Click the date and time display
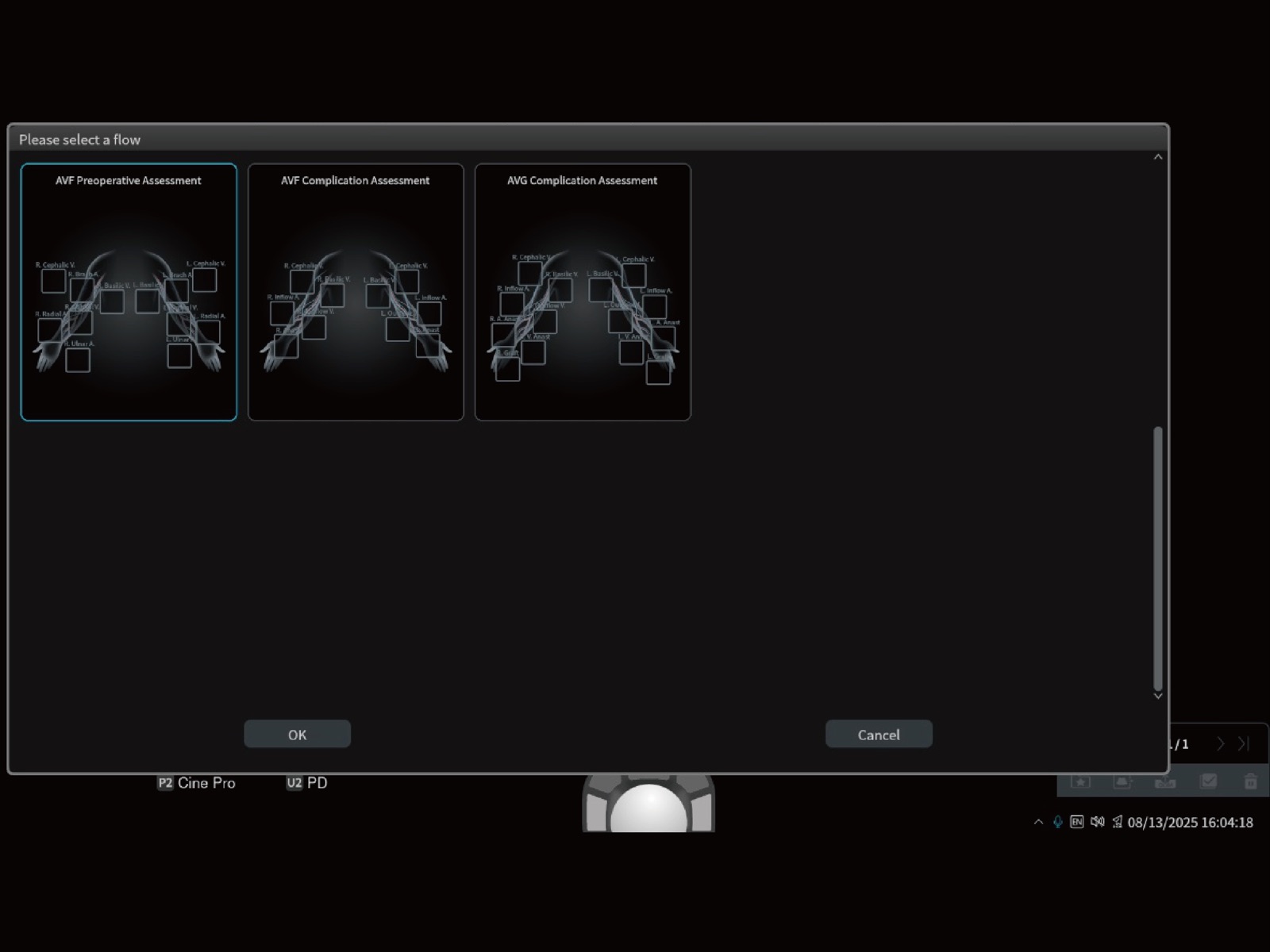Image resolution: width=1270 pixels, height=952 pixels. click(x=1190, y=823)
